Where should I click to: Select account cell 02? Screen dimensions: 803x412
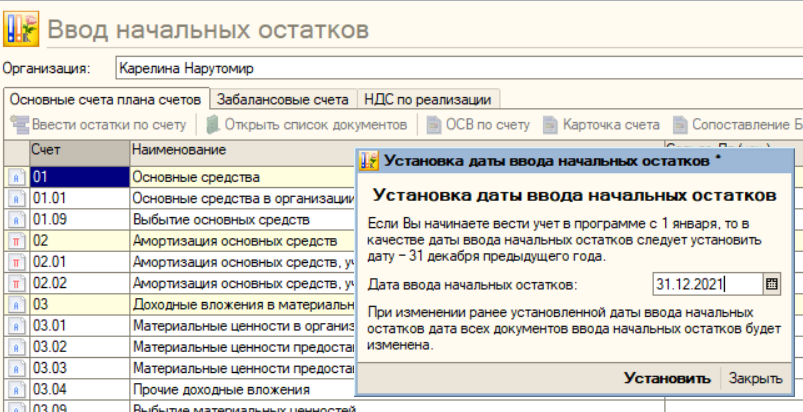click(x=79, y=241)
